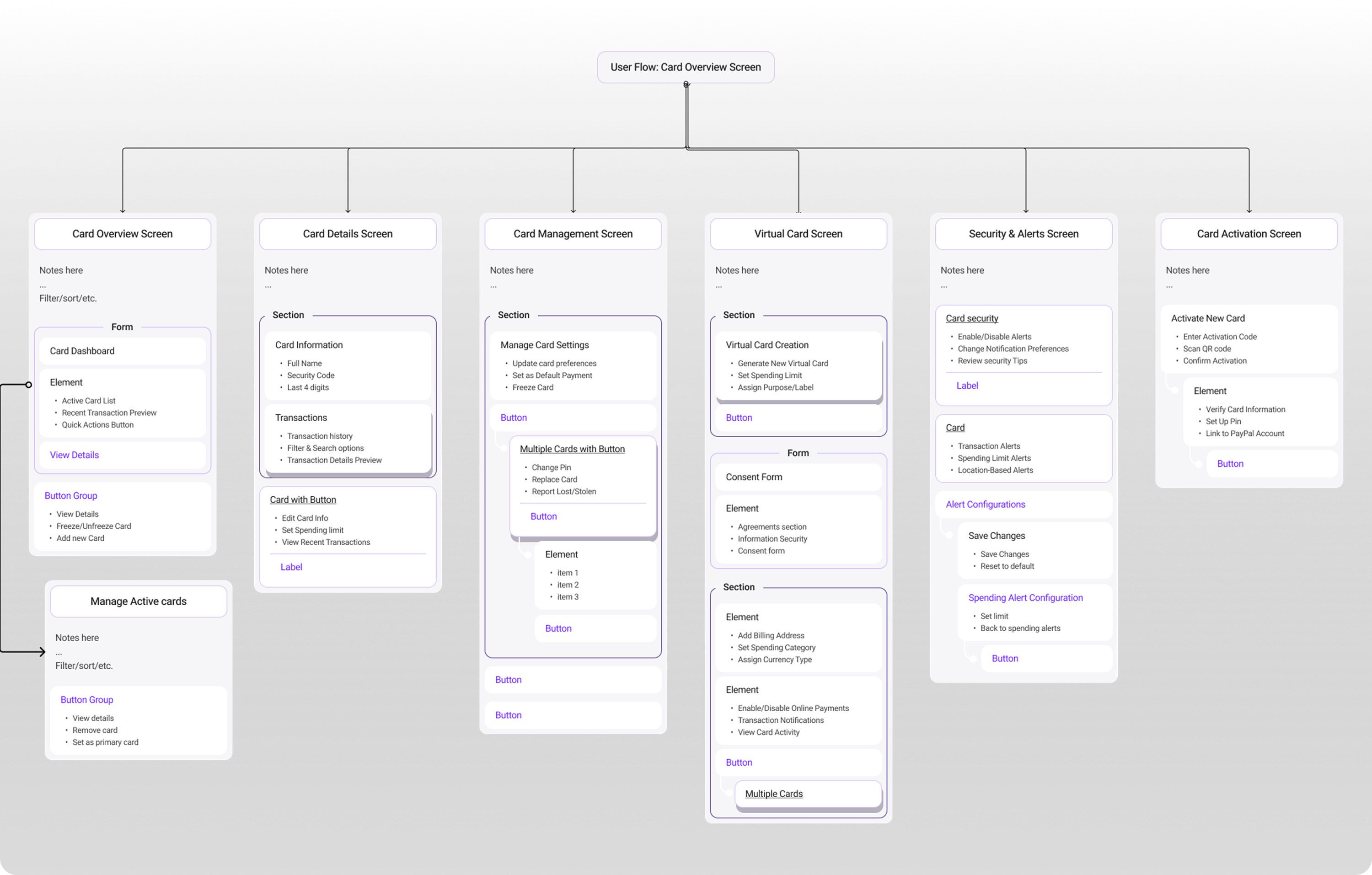Screen dimensions: 1372x875
Task: Click the Label link under Card with Button
Action: pos(291,566)
